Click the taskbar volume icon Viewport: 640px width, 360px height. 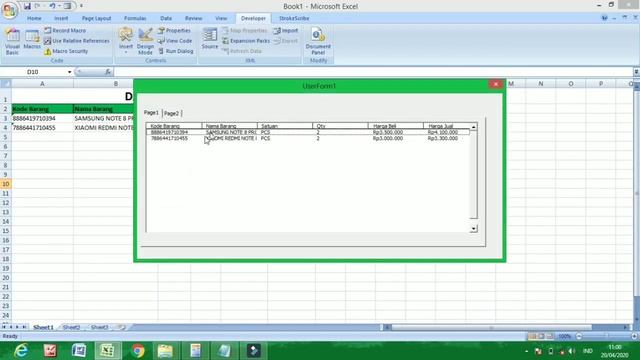pyautogui.click(x=571, y=351)
